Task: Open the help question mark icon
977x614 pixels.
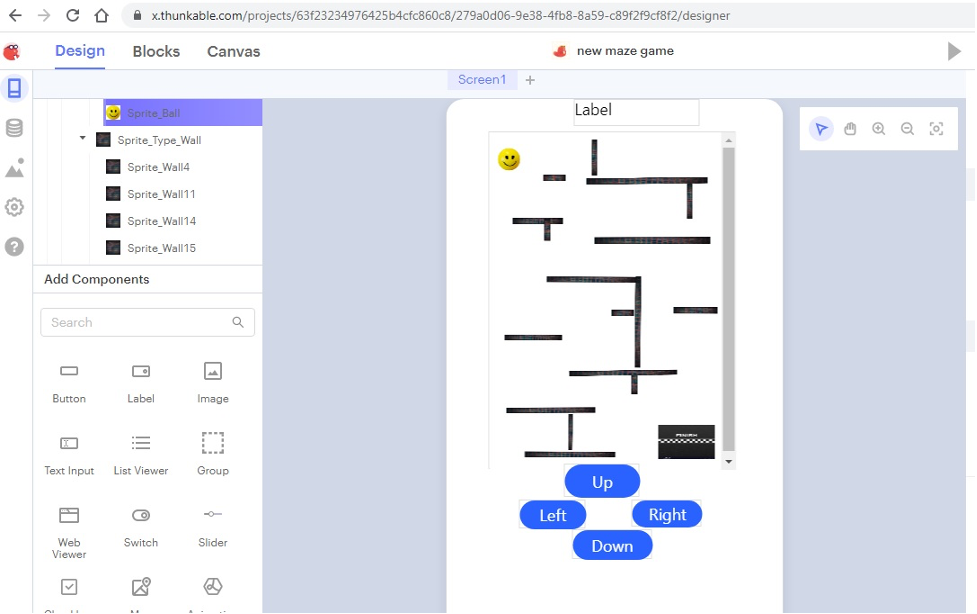Action: click(x=14, y=247)
